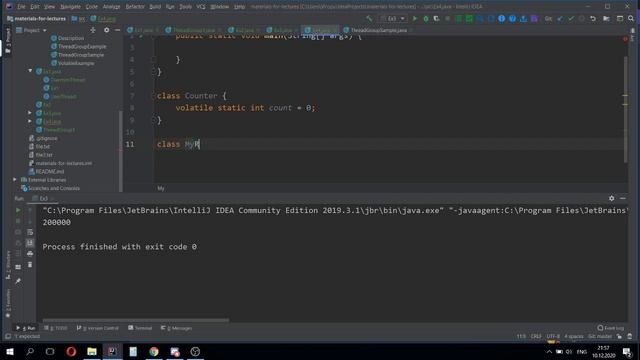
Task: Expand the External Libraries node
Action: 15,180
